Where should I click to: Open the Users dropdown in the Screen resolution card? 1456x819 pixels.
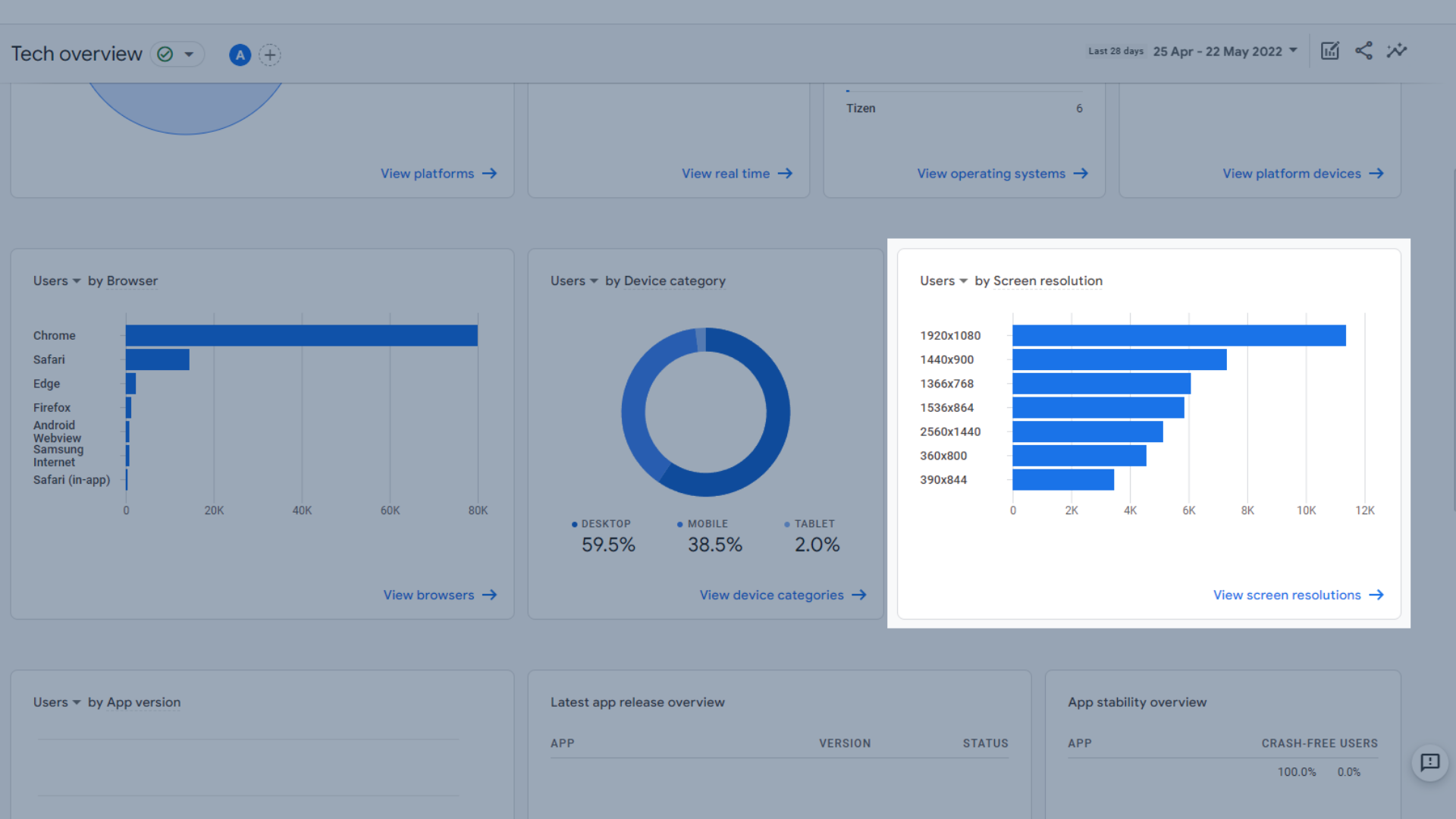tap(943, 281)
